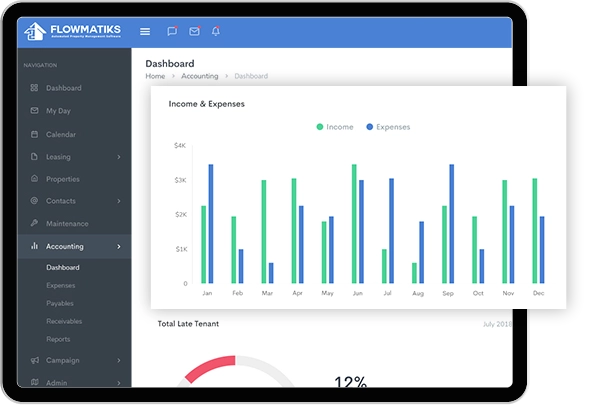The width and height of the screenshot is (591, 405).
Task: Open Reports under Accounting
Action: pyautogui.click(x=58, y=339)
